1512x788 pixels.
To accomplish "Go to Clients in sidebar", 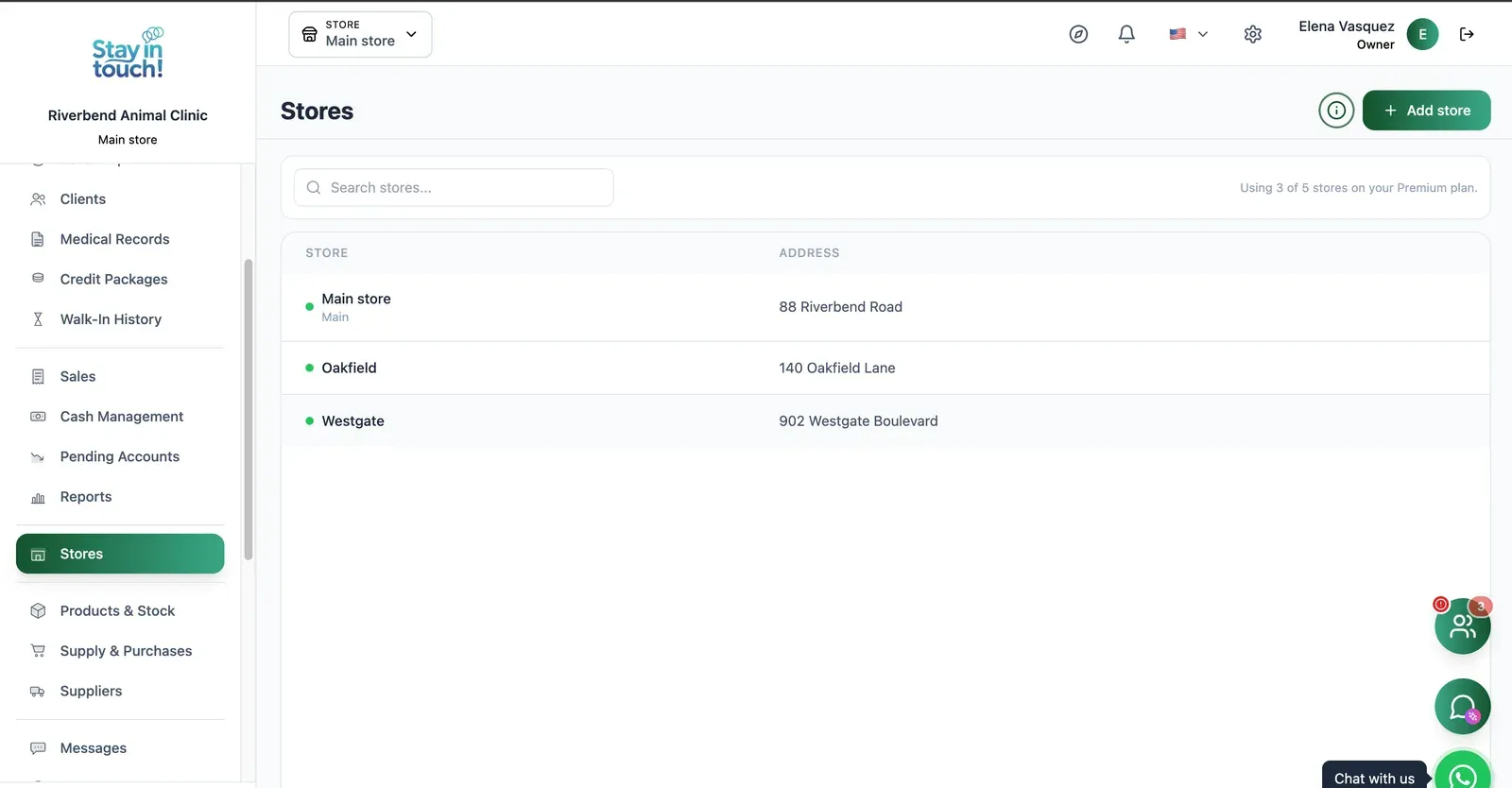I will 120,199.
